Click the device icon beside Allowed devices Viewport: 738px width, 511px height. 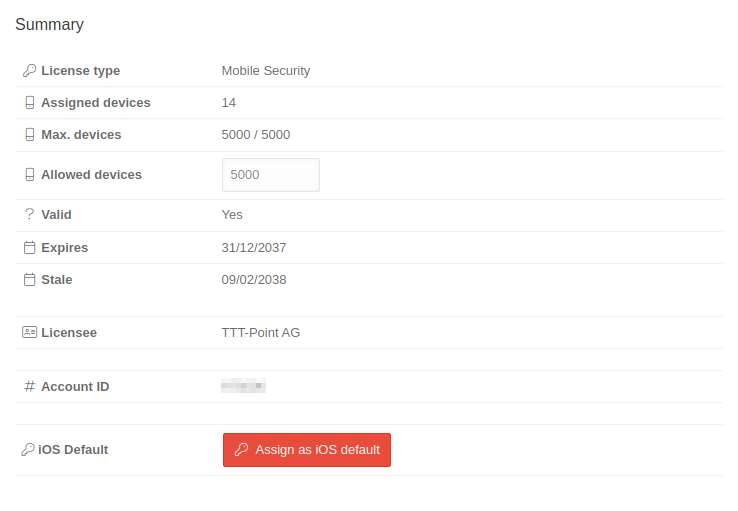[x=29, y=175]
